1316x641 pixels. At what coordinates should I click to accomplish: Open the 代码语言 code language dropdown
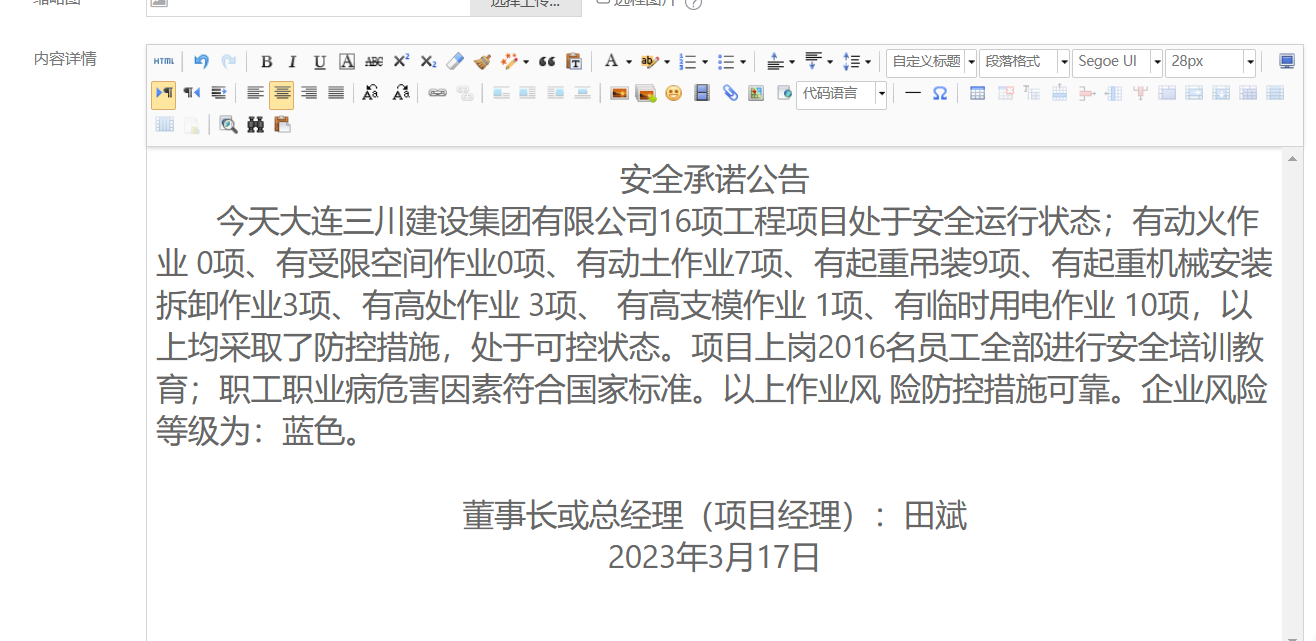842,93
